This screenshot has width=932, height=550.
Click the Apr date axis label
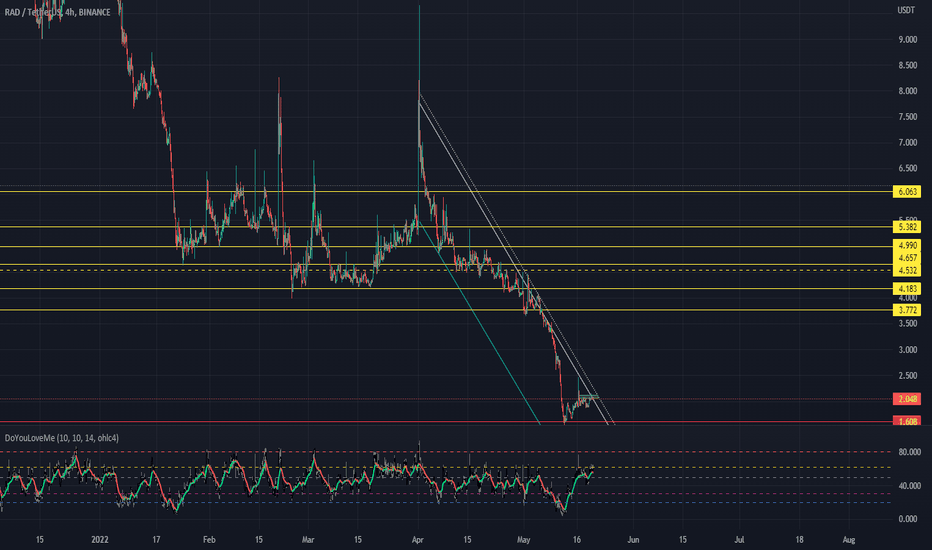(x=417, y=540)
